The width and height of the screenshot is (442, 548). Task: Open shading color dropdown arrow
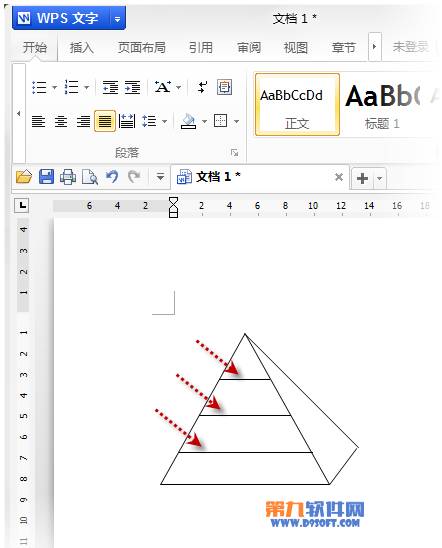coord(204,122)
